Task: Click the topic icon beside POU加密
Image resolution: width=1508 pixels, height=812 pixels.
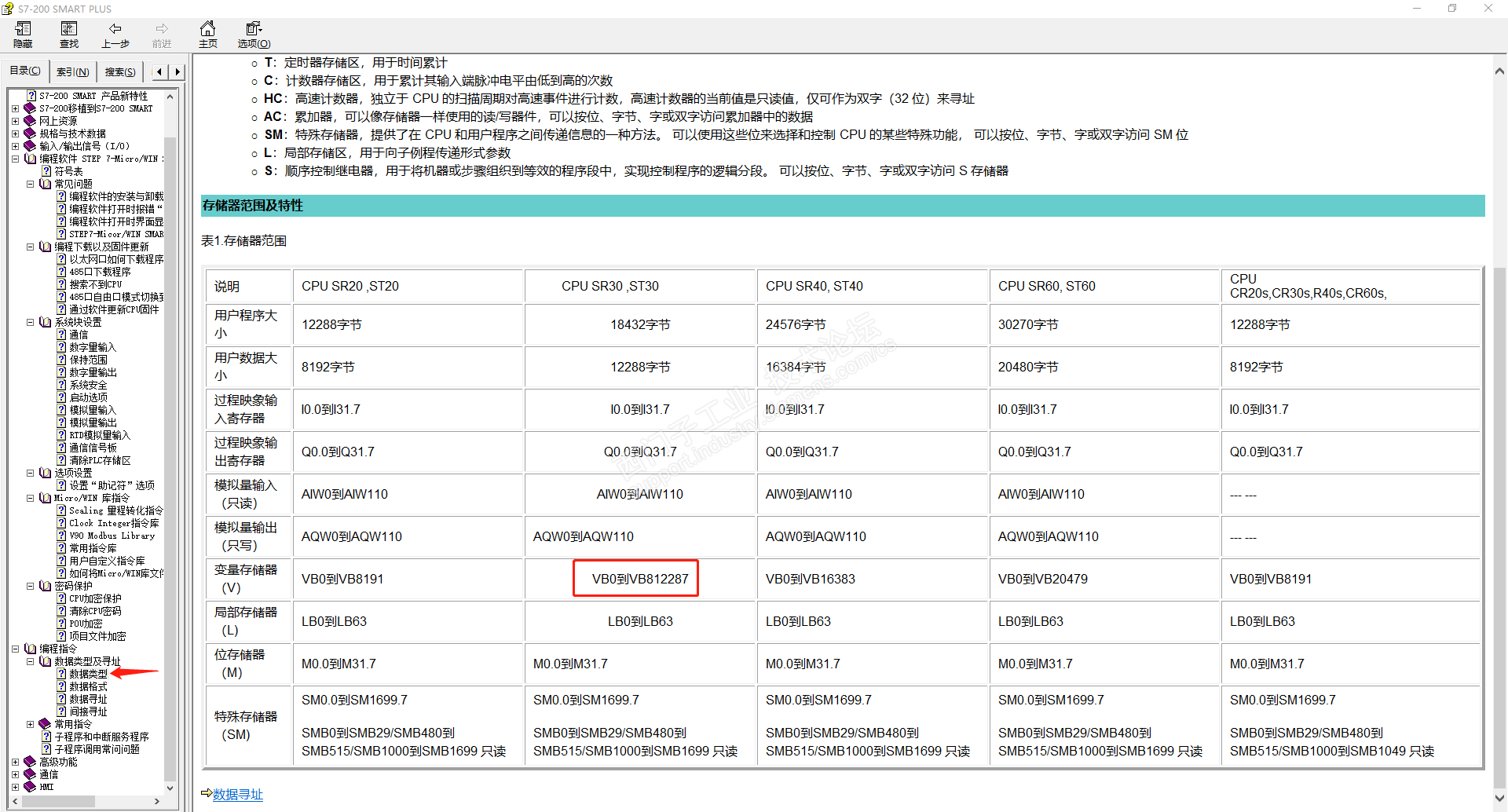Action: tap(61, 624)
